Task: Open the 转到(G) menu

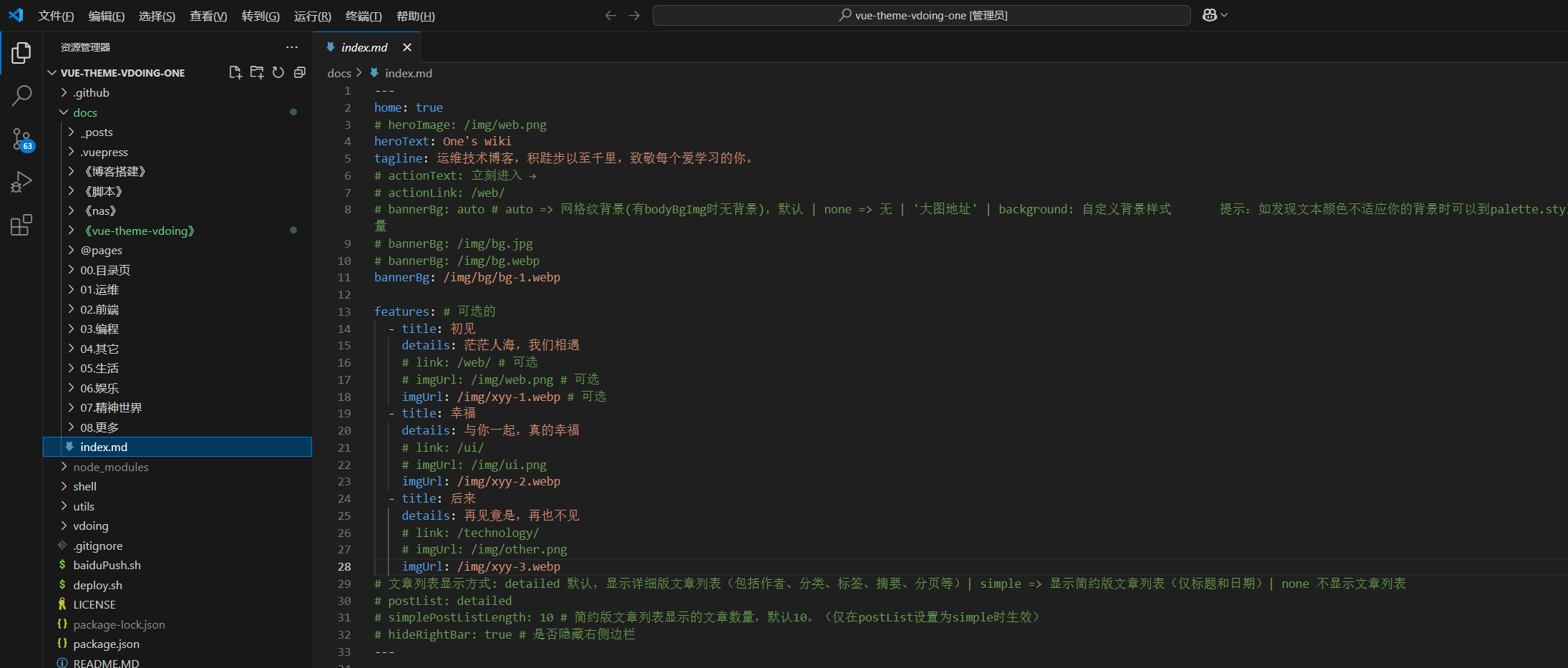Action: (260, 16)
